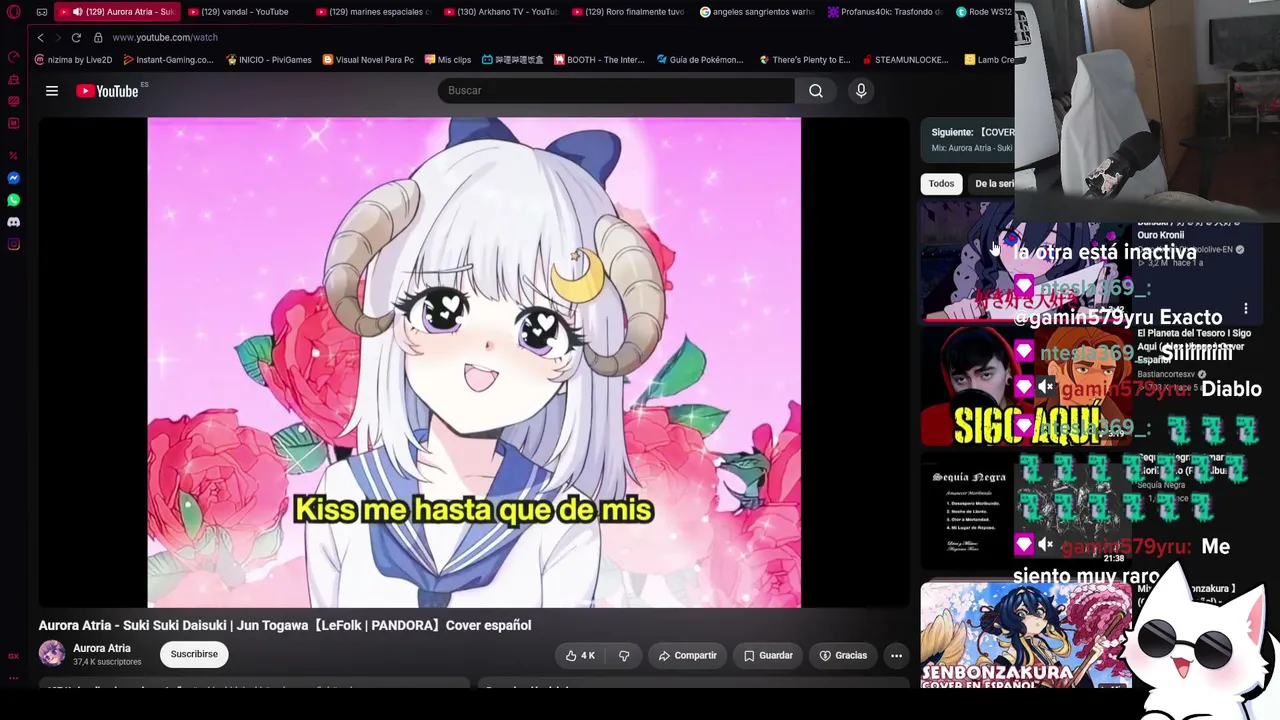Switch to the Rode WS12 tab
The height and width of the screenshot is (720, 1280).
[x=984, y=12]
